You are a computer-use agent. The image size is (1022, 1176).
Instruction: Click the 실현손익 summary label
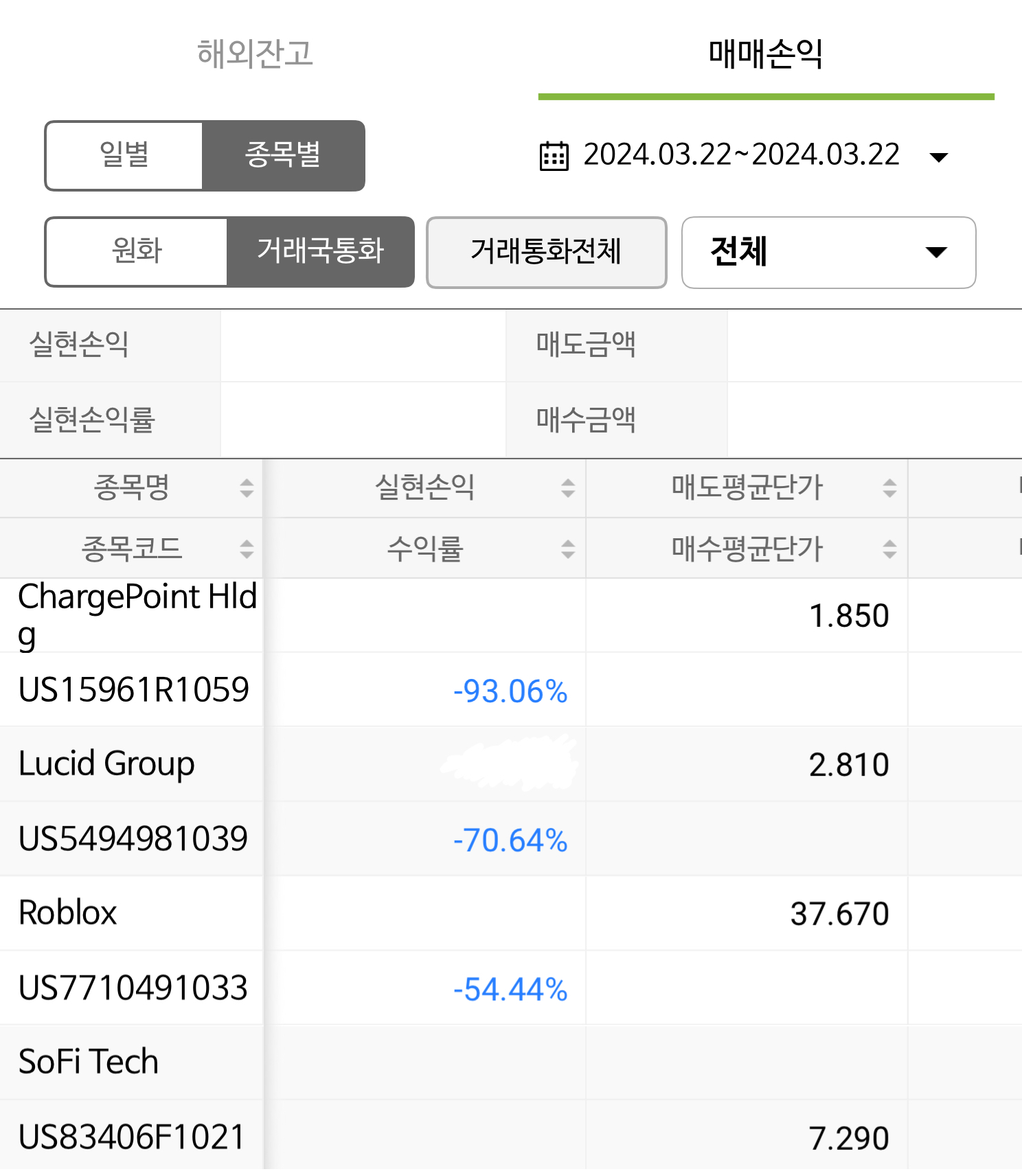tap(79, 345)
